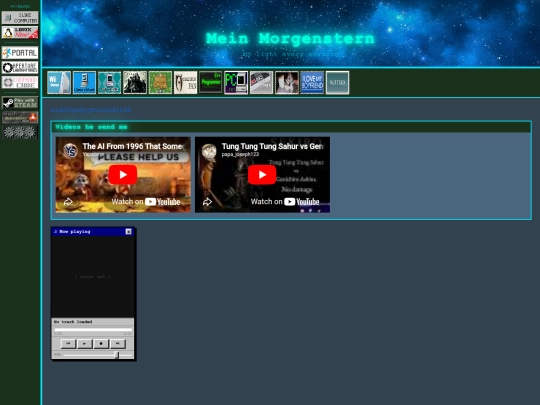Viewport: 540px width, 405px height.
Task: Play "The AI From 1996" YouTube video
Action: pos(123,175)
